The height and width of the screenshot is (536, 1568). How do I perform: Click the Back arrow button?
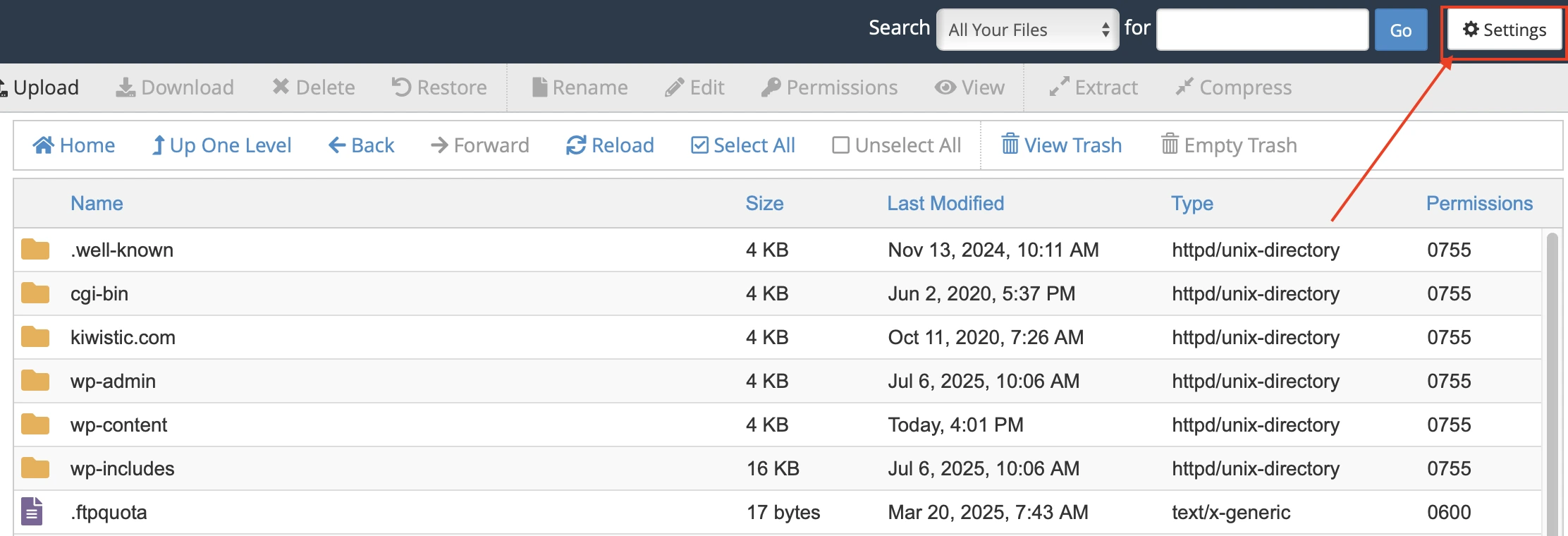(362, 145)
